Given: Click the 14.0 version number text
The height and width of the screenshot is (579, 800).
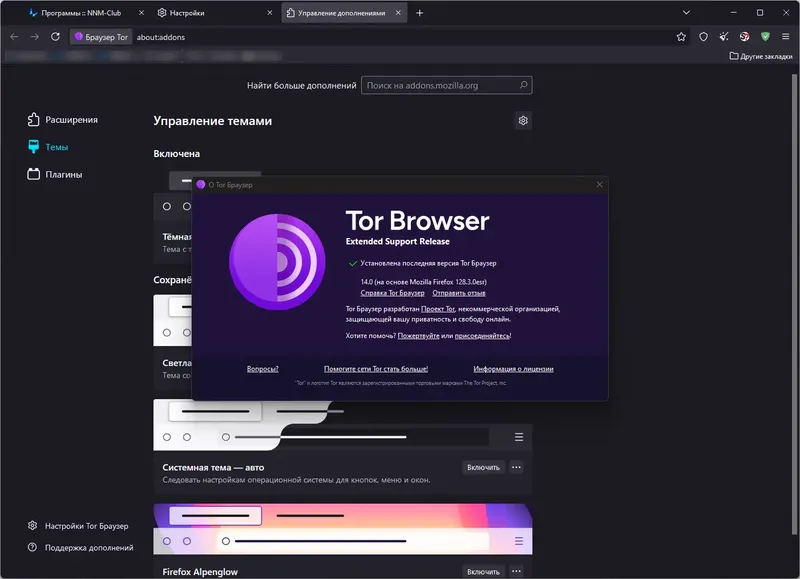Looking at the screenshot, I should click(367, 282).
